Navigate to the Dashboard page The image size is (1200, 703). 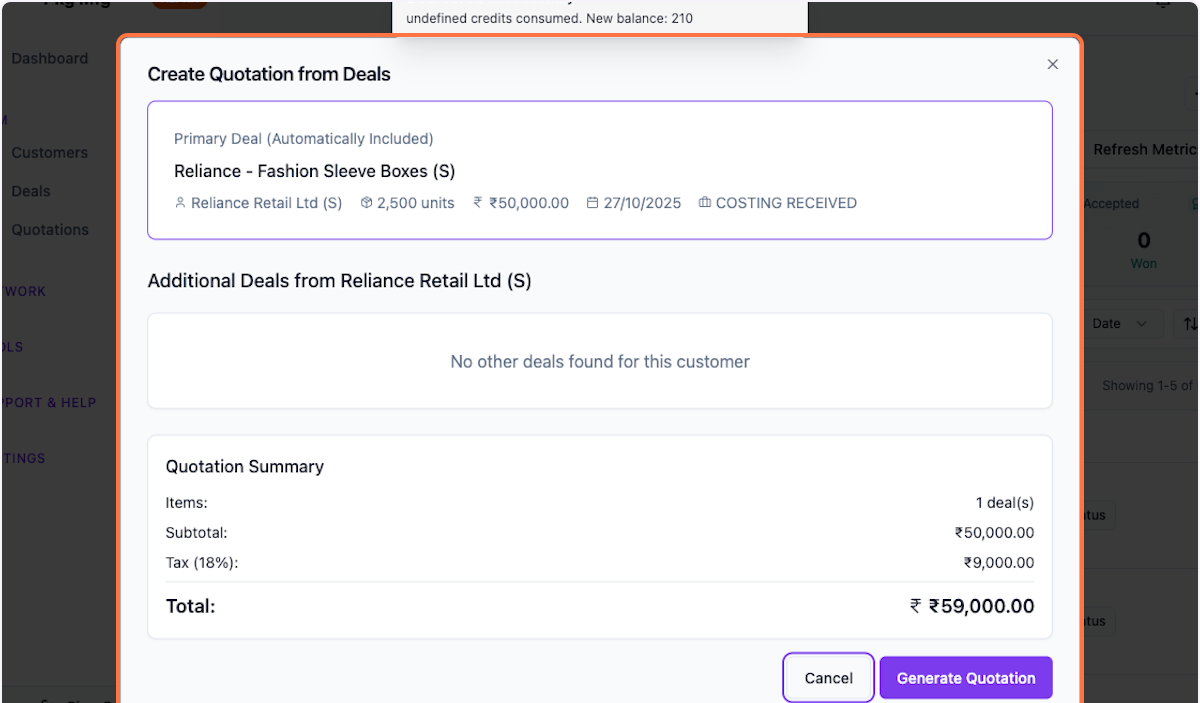[49, 58]
